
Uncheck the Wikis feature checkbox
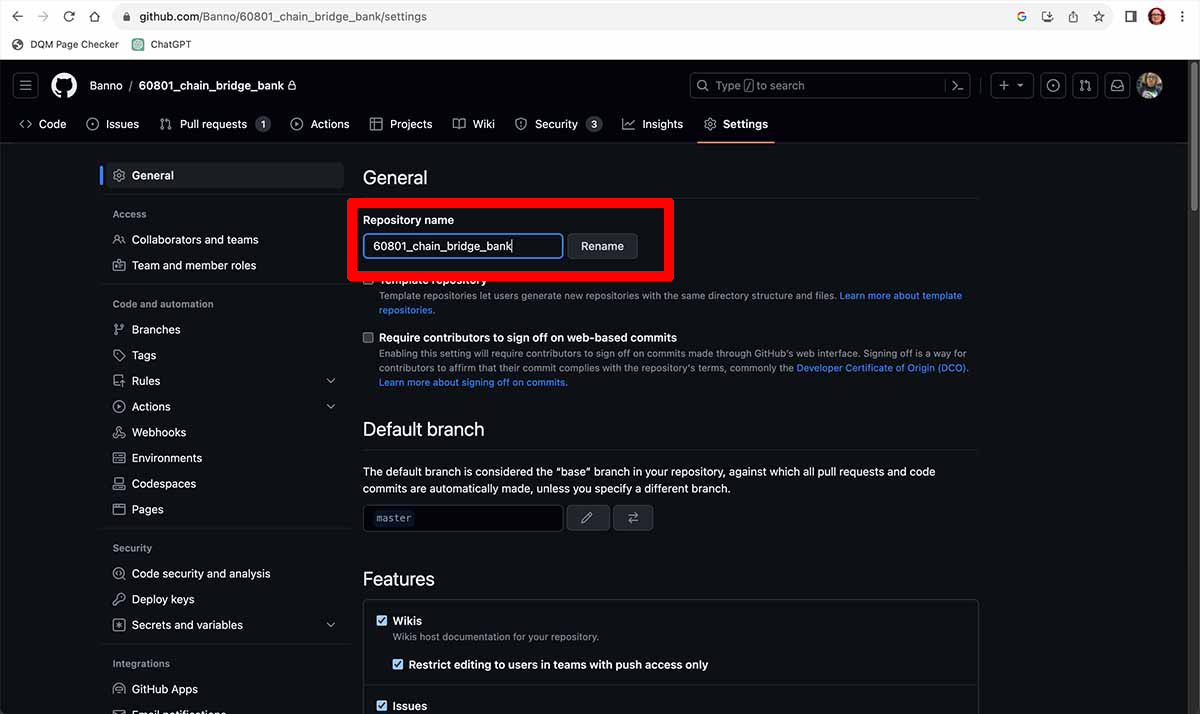coord(382,621)
